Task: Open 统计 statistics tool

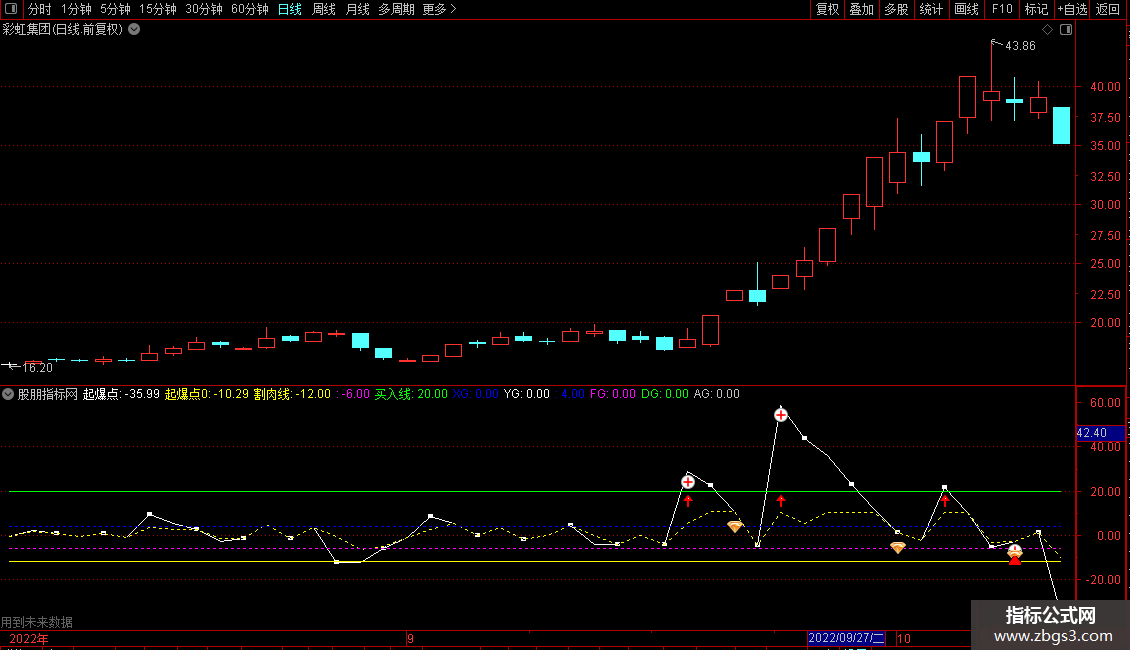Action: tap(930, 9)
